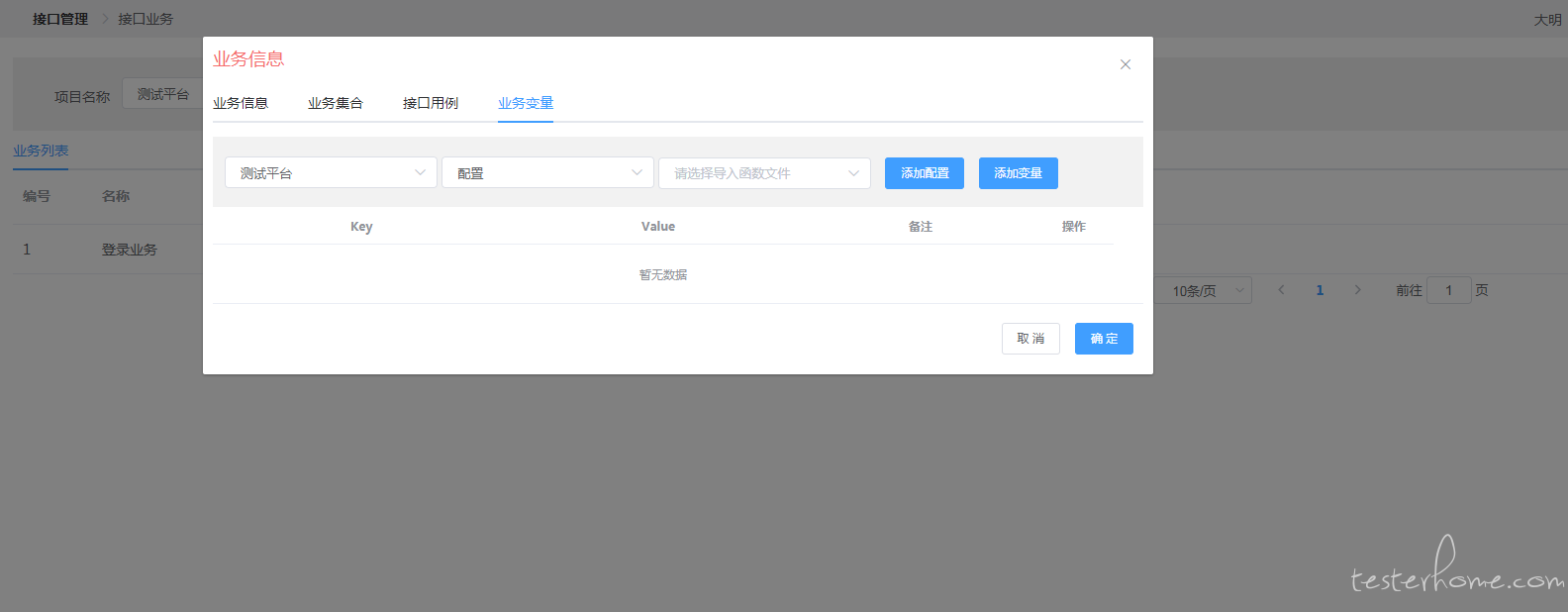Click the 名称 column header
This screenshot has width=1568, height=612.
pyautogui.click(x=116, y=196)
